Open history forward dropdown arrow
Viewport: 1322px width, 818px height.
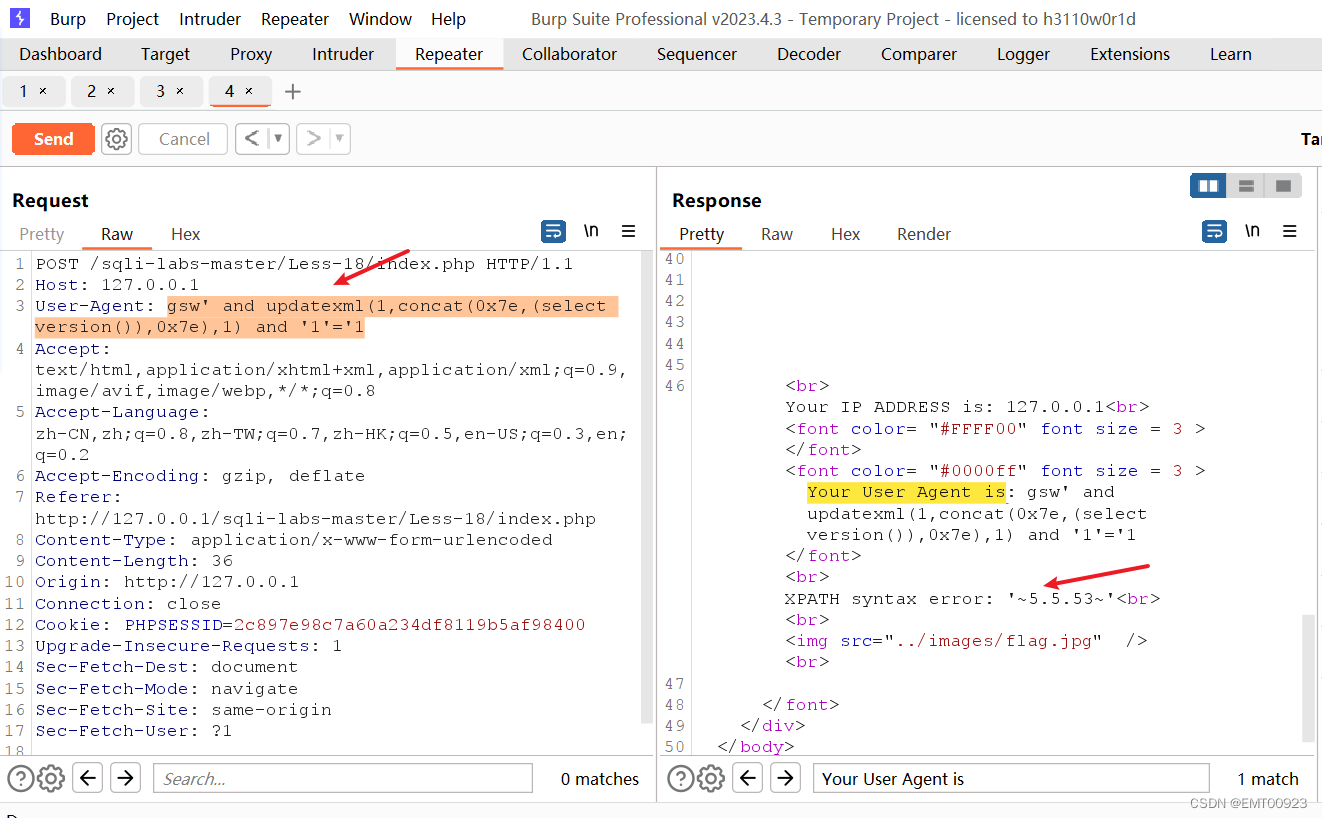340,138
